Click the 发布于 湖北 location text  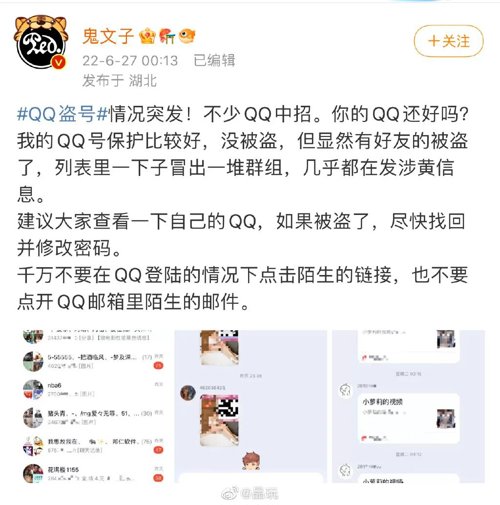(119, 81)
